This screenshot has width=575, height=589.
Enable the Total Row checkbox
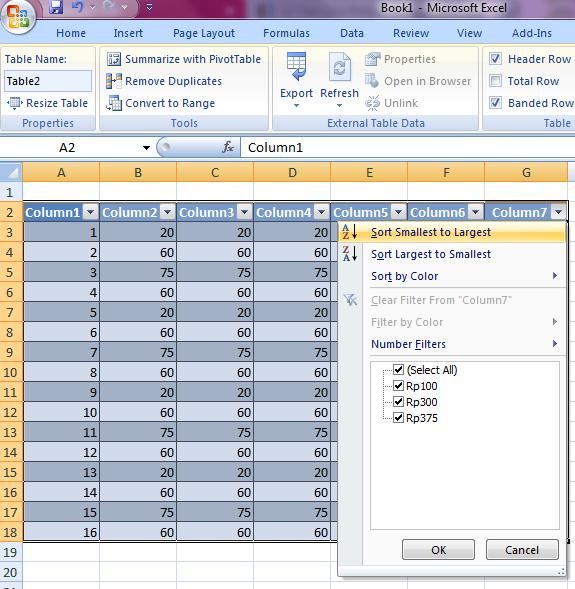(x=495, y=81)
